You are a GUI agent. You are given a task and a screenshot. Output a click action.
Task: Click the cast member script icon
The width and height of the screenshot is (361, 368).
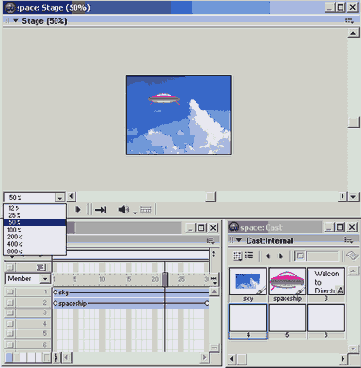coord(352,256)
